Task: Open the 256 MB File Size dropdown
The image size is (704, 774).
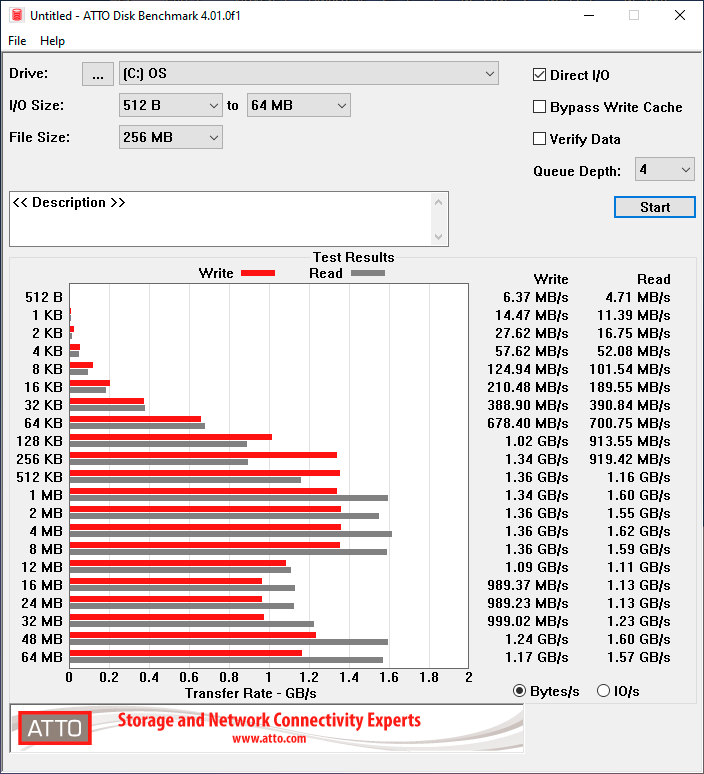Action: click(171, 137)
